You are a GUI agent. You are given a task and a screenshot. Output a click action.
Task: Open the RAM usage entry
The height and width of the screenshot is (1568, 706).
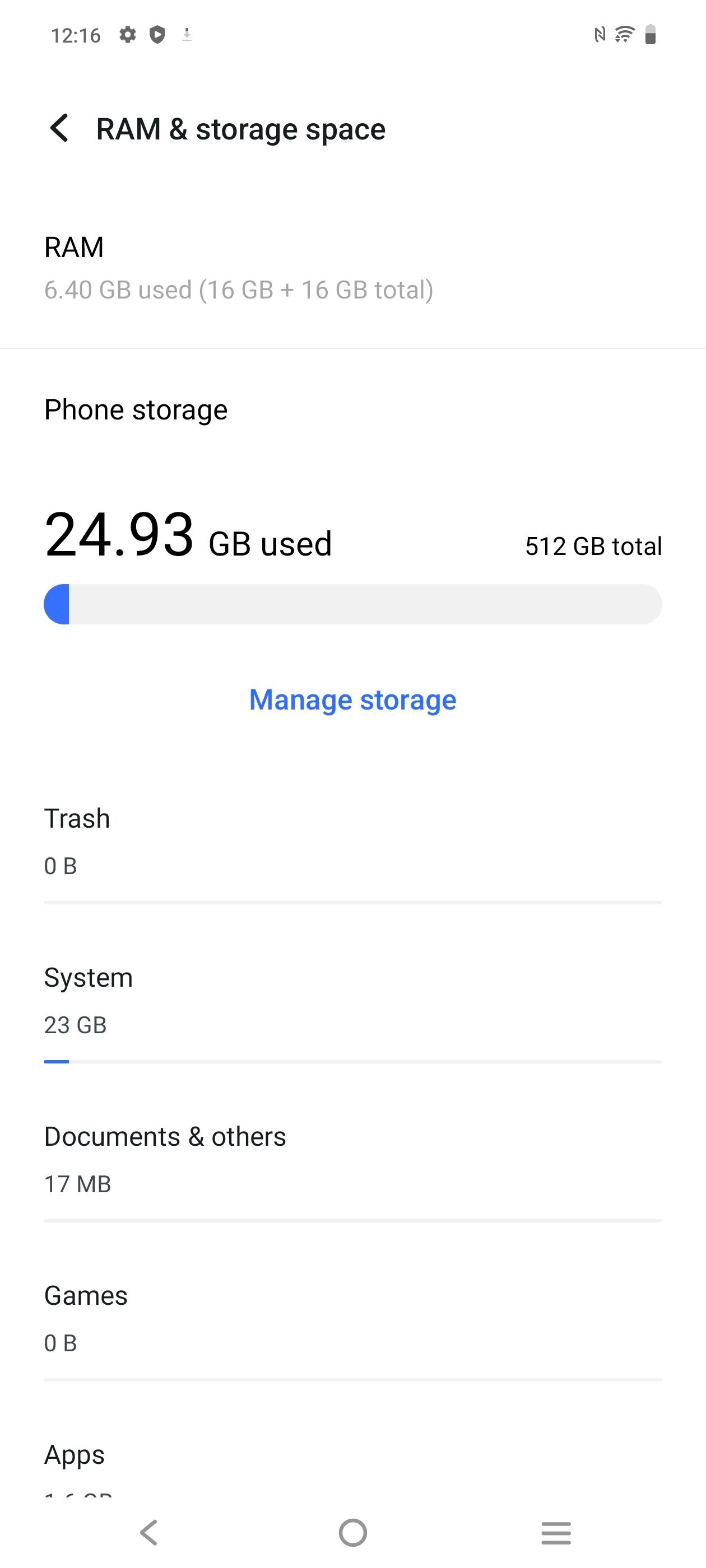[352, 267]
